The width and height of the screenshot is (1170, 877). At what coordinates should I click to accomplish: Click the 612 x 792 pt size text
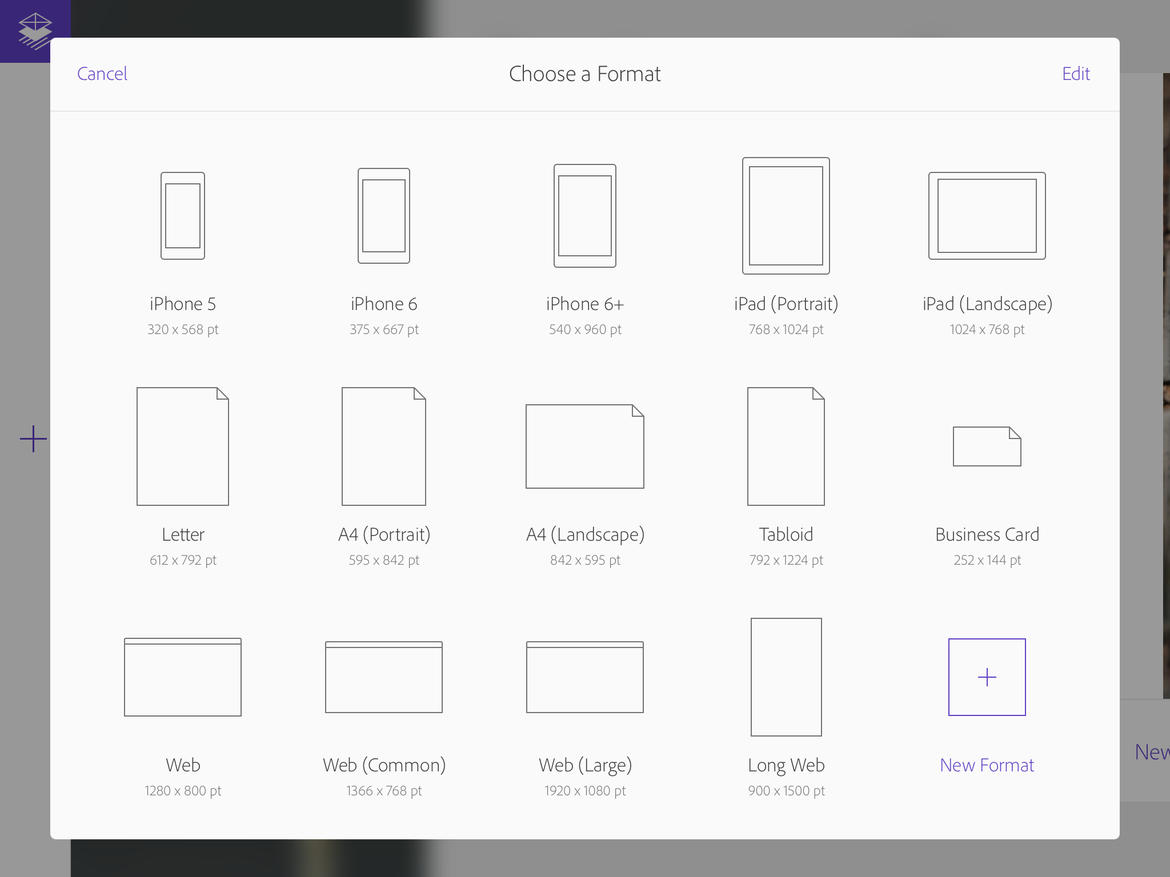pyautogui.click(x=183, y=560)
